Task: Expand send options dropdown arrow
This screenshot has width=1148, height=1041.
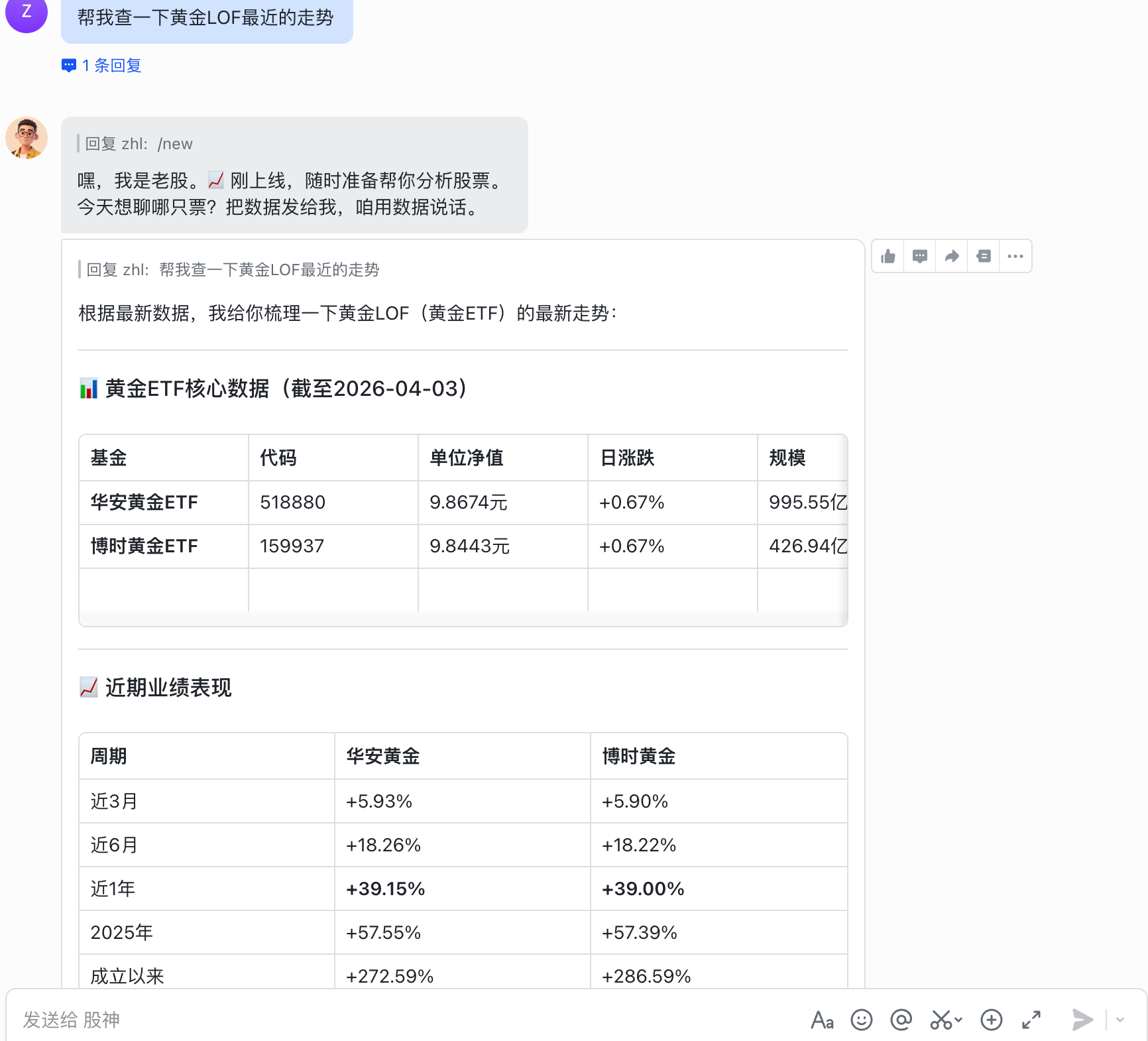Action: pos(1120,1020)
